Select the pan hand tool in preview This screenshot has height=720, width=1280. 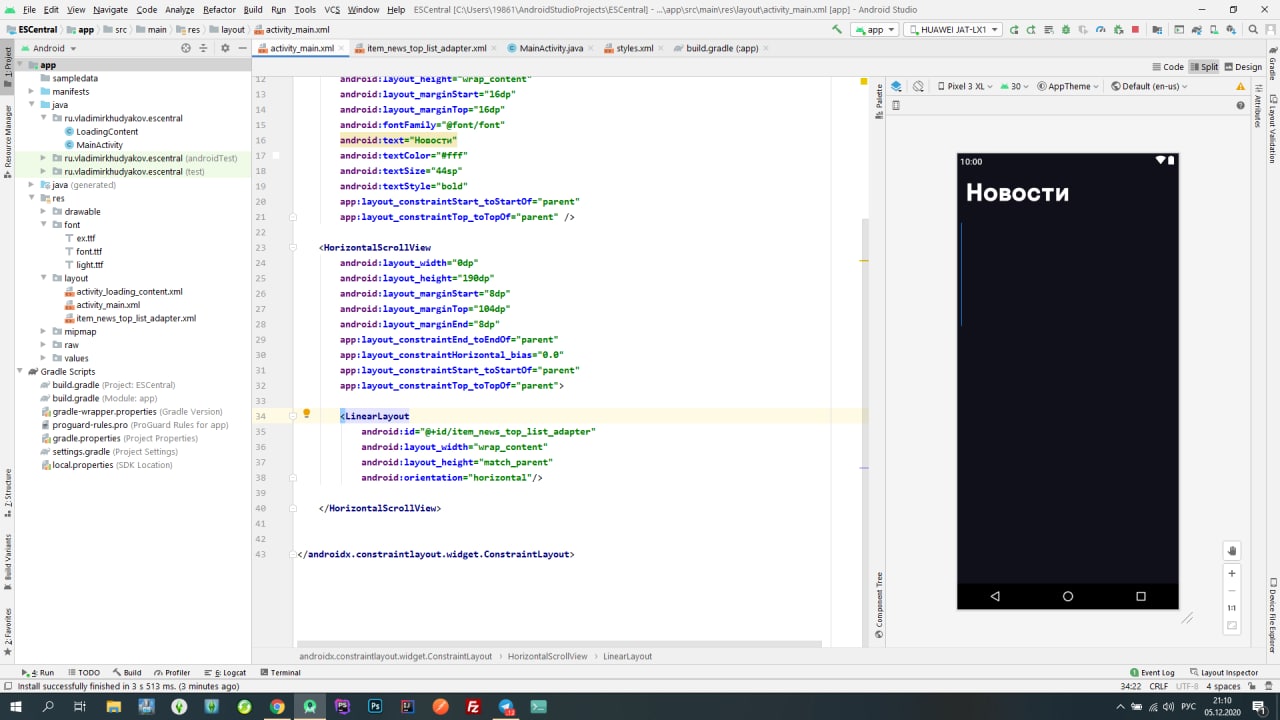coord(1232,551)
